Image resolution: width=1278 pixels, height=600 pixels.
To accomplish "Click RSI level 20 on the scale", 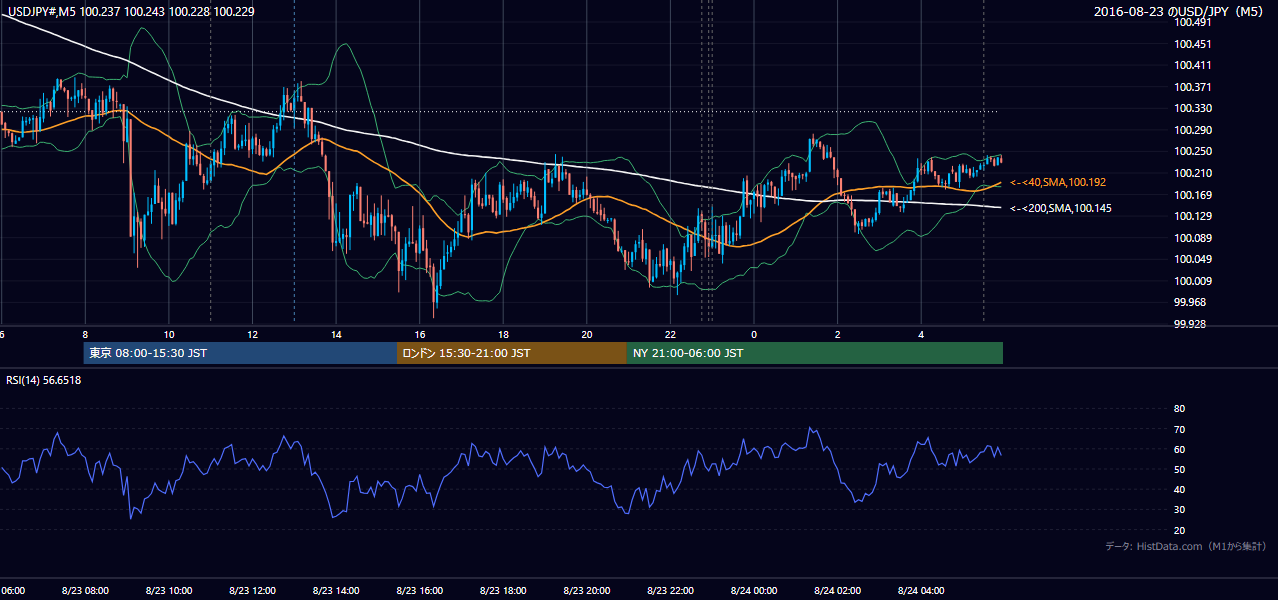I will point(1179,530).
